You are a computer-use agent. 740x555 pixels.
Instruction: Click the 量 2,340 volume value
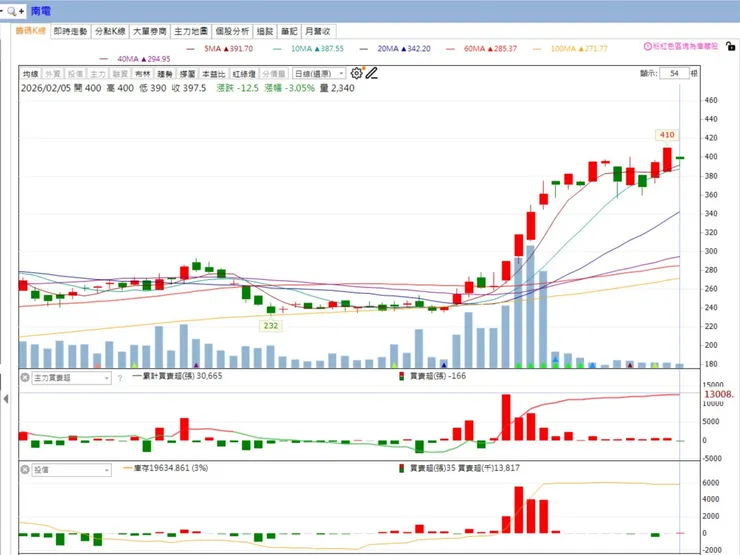[337, 88]
